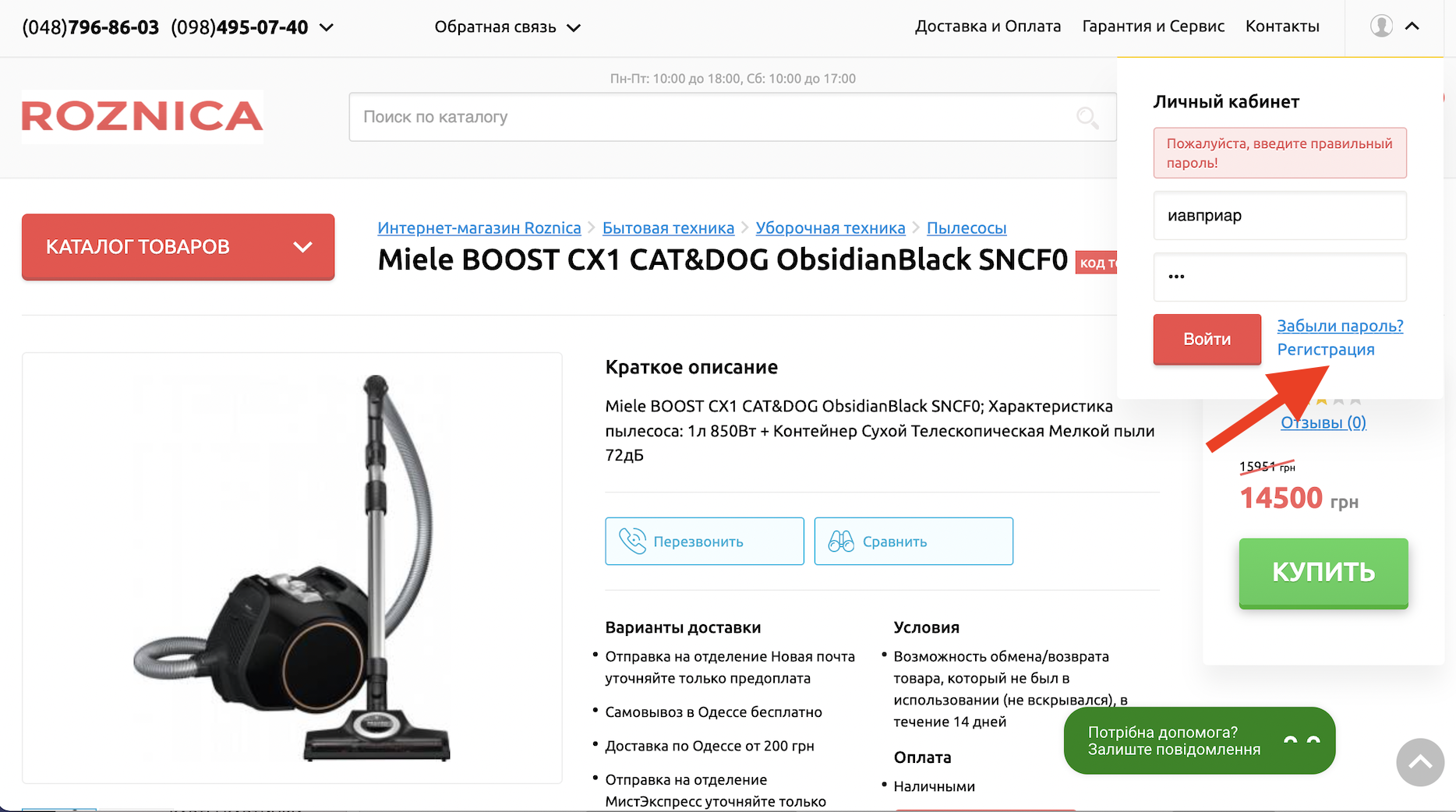1456x812 pixels.
Task: Click the ROZNICA logo
Action: pyautogui.click(x=143, y=117)
